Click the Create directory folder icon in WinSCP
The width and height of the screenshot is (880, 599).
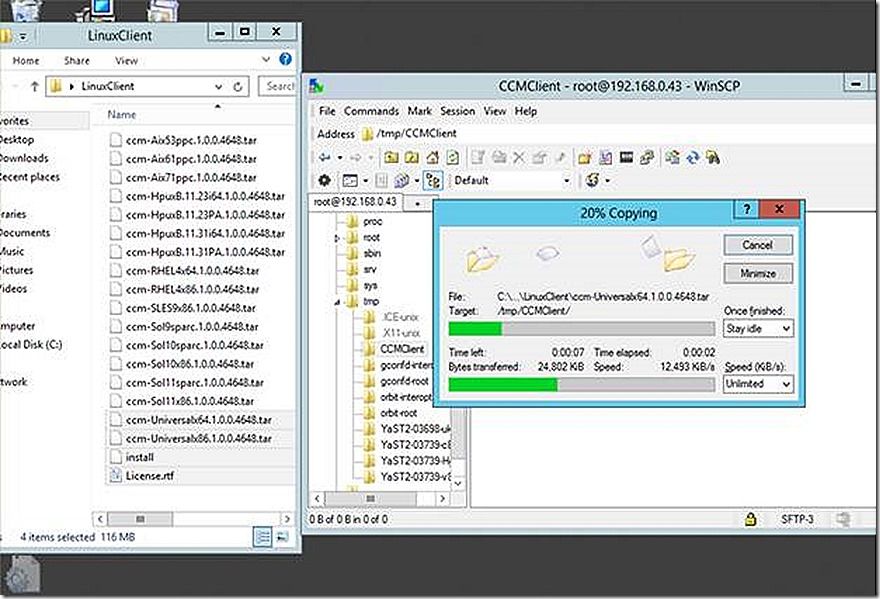pos(585,158)
